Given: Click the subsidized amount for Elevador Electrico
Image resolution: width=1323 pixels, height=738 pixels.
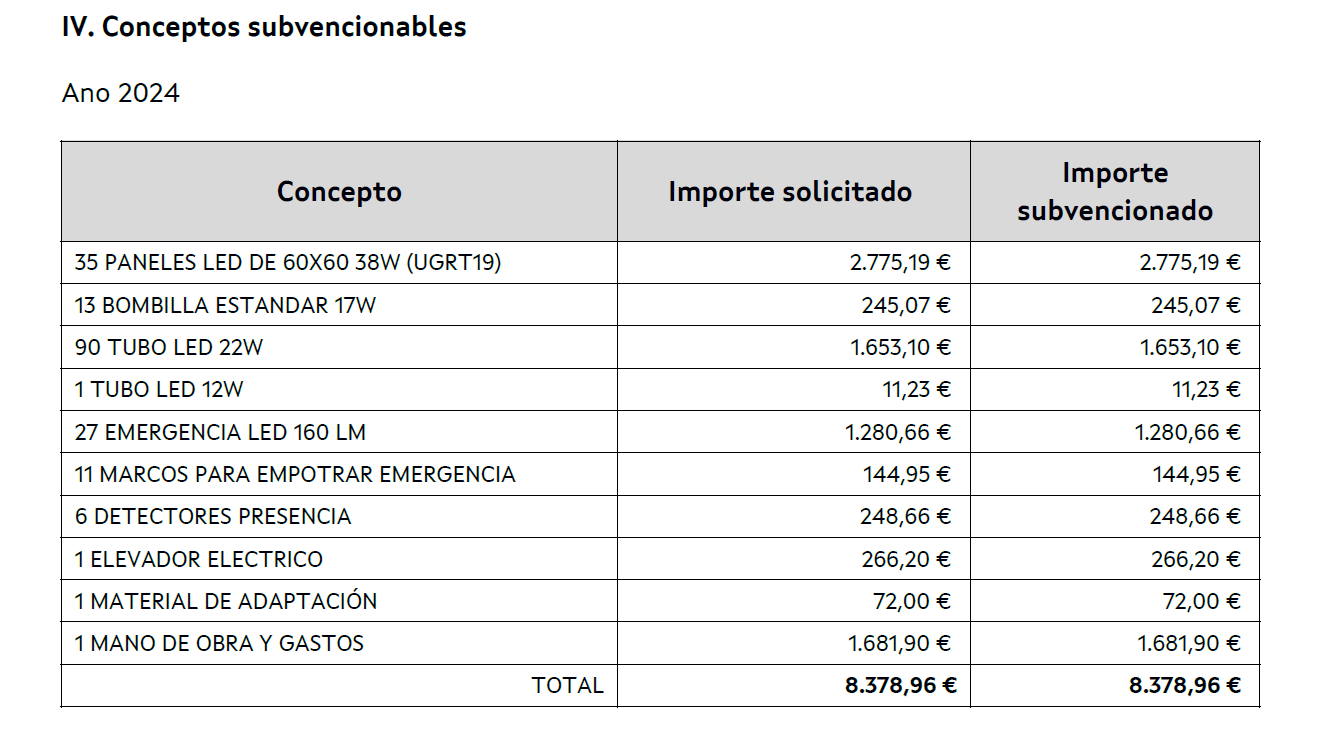Looking at the screenshot, I should [1195, 559].
